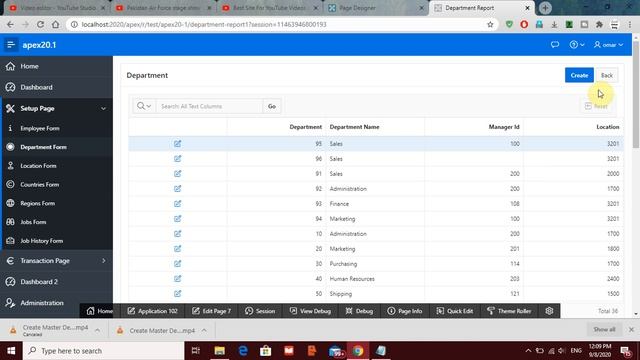
Task: Click the Windows taskbar search box
Action: tap(104, 351)
